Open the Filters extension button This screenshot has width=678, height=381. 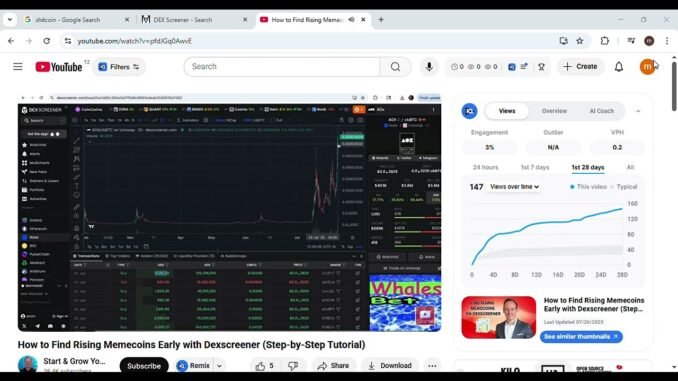tap(119, 67)
